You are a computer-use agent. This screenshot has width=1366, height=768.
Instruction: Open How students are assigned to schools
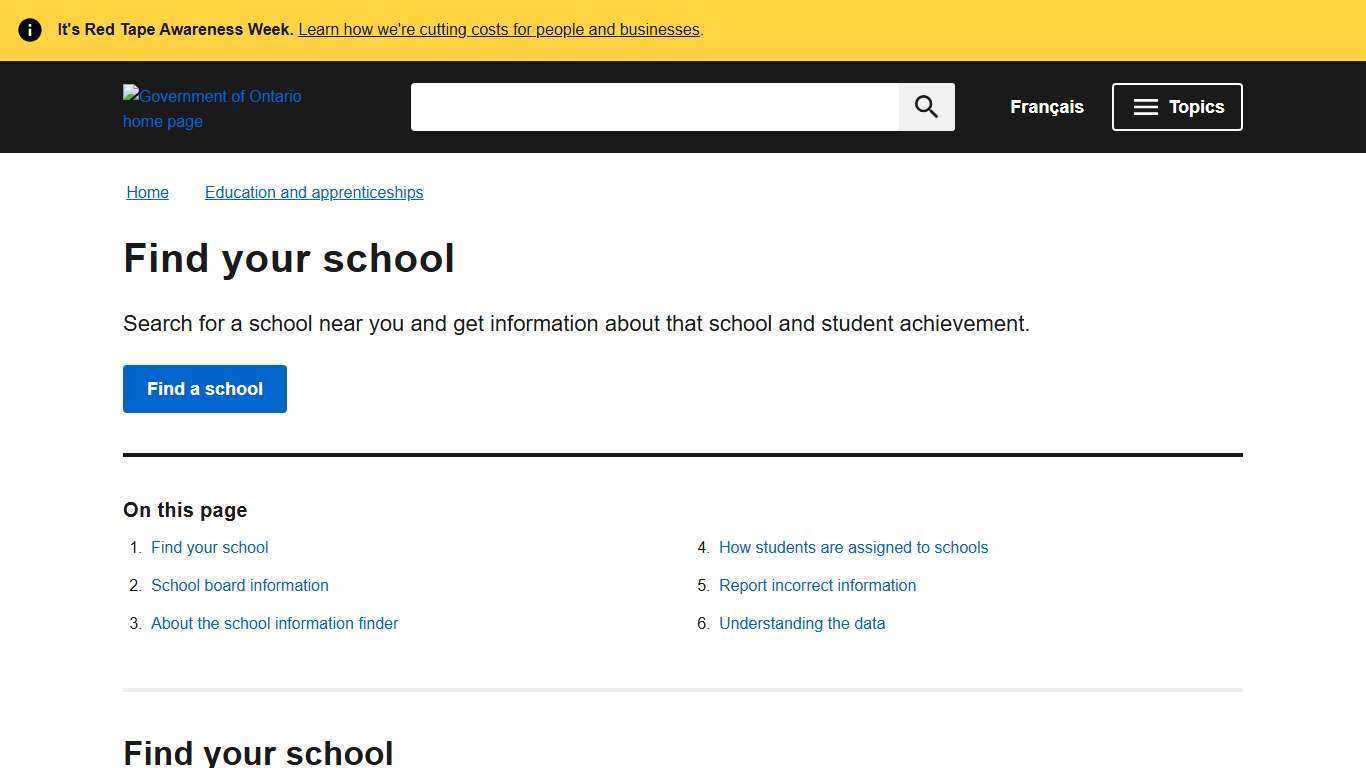coord(853,547)
